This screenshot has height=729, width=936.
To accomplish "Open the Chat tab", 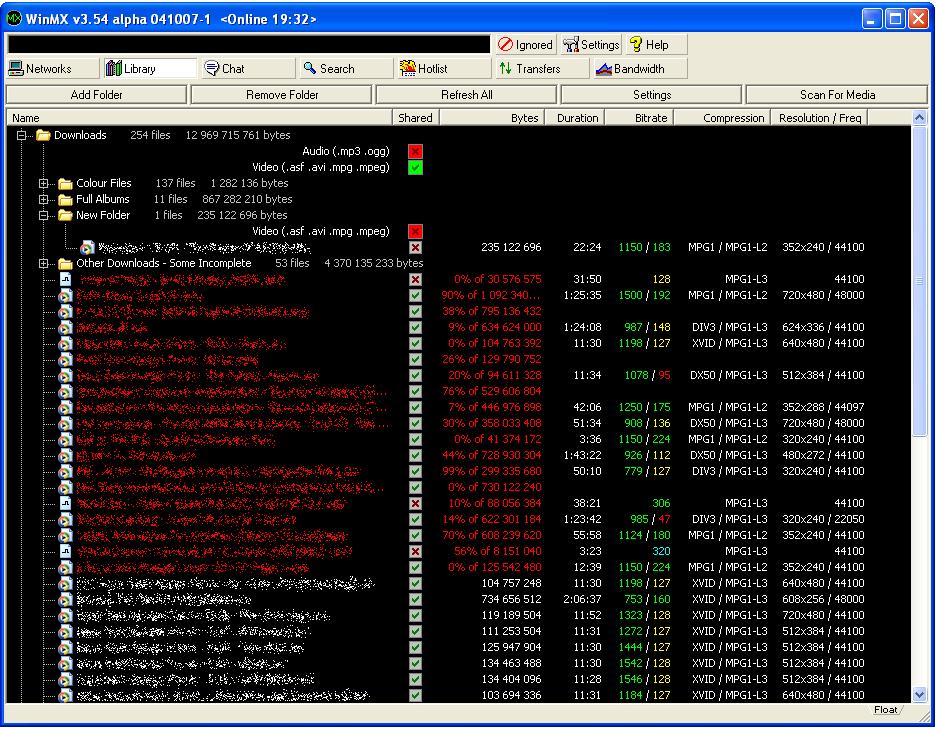I will click(248, 69).
